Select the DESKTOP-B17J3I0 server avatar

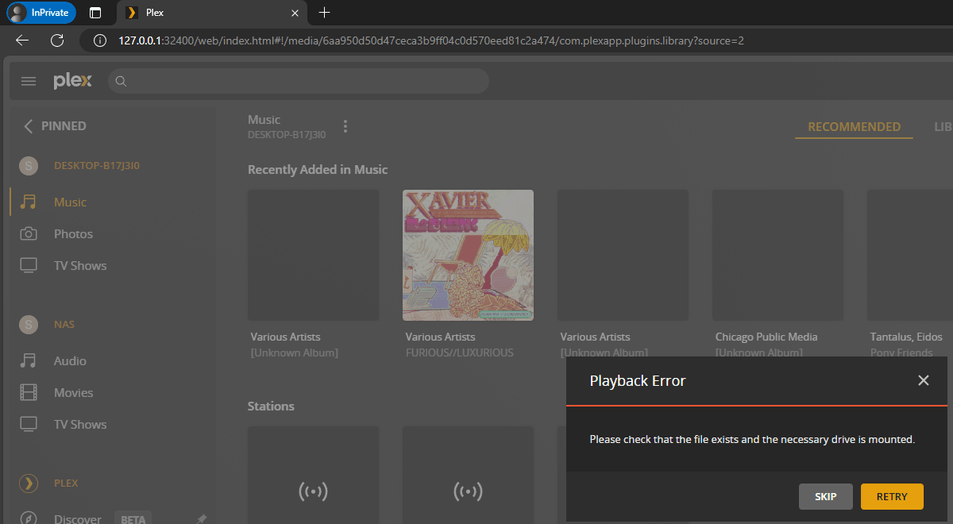tap(29, 165)
